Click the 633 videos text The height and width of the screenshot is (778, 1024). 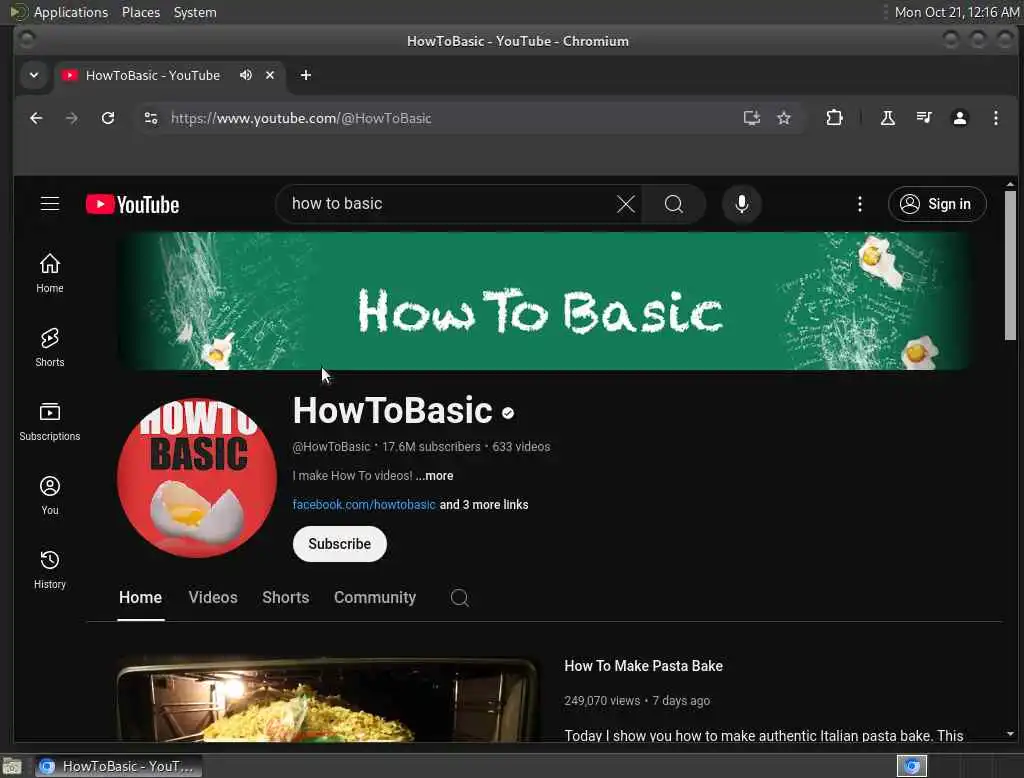pos(521,447)
